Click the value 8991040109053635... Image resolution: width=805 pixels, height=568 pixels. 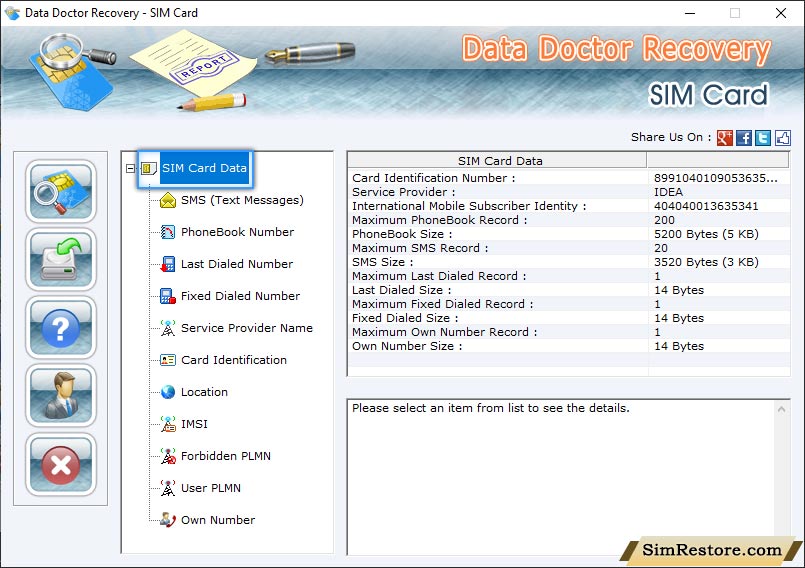tap(716, 178)
